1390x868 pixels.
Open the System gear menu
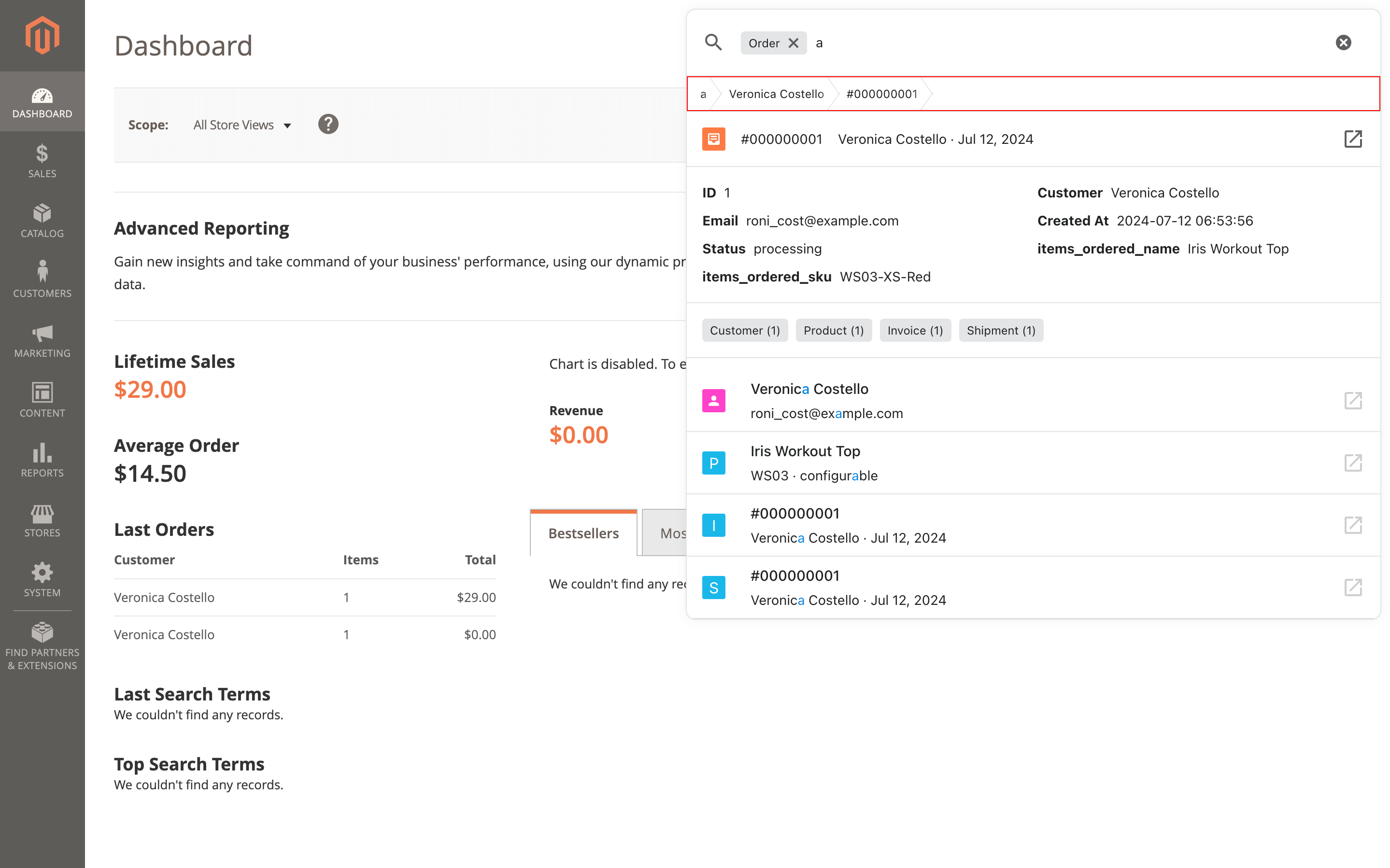pos(42,580)
